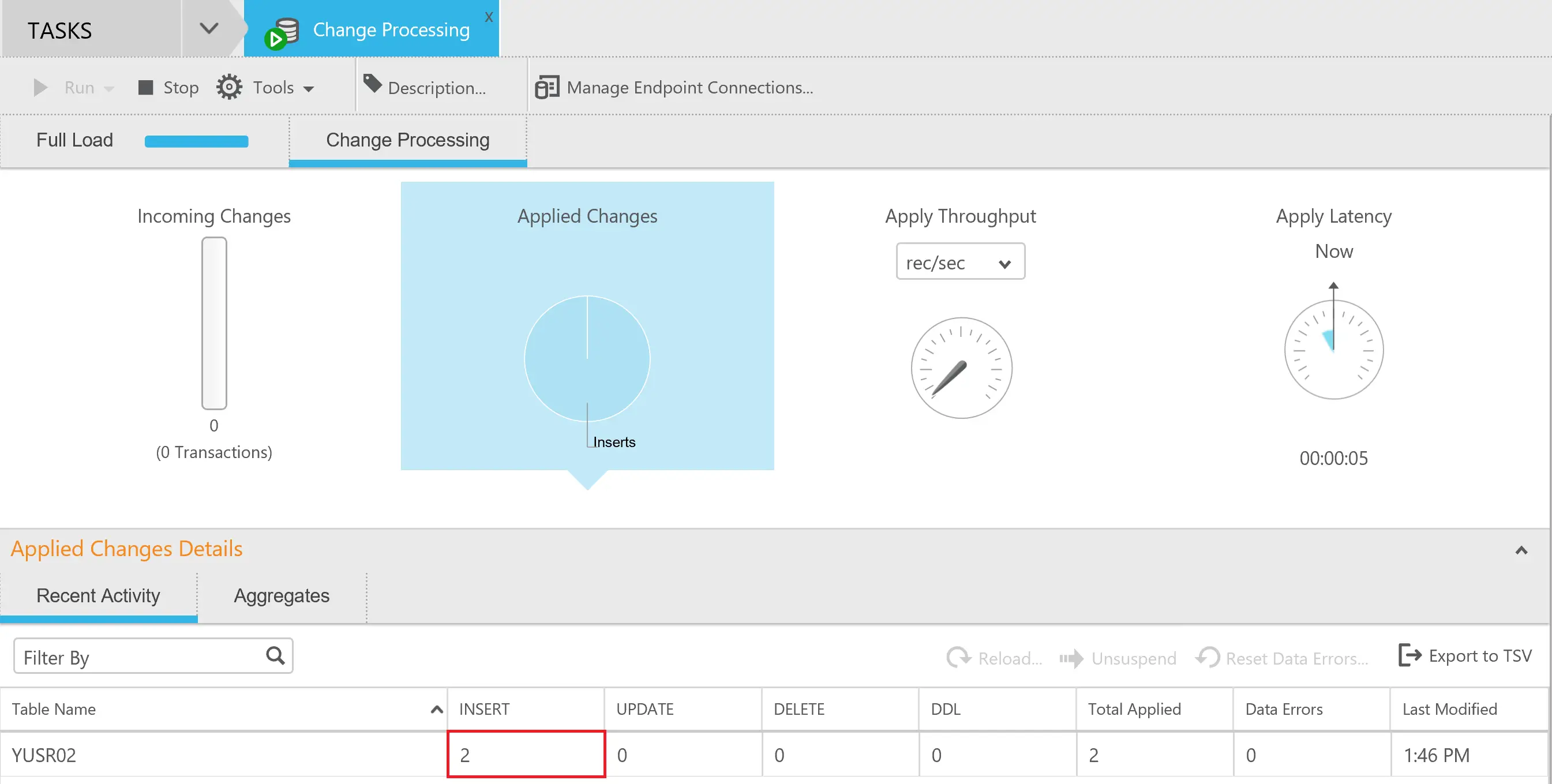Click the Apply Latency clock gauge
This screenshot has width=1552, height=784.
point(1333,349)
